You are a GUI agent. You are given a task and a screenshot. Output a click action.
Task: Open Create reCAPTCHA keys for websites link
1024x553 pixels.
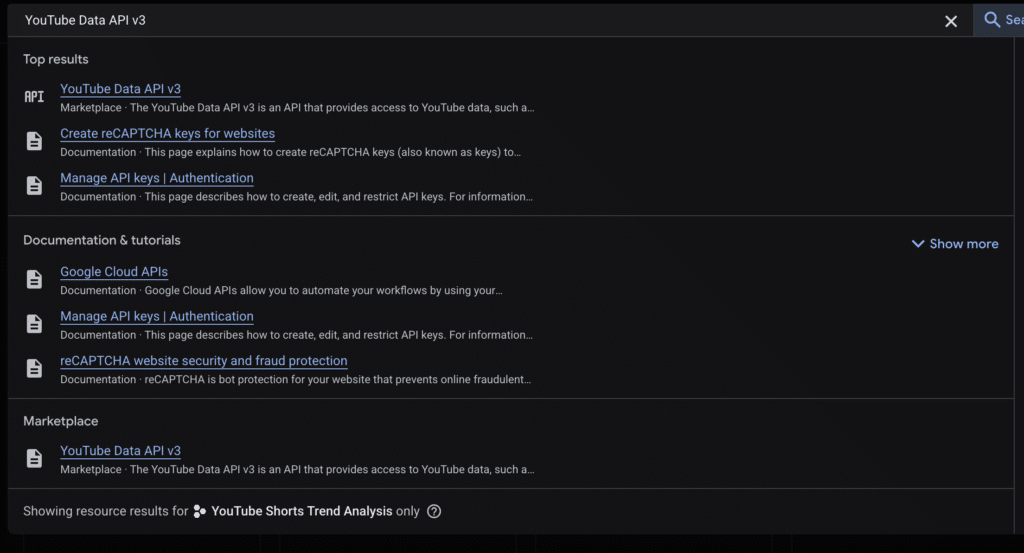(x=167, y=133)
